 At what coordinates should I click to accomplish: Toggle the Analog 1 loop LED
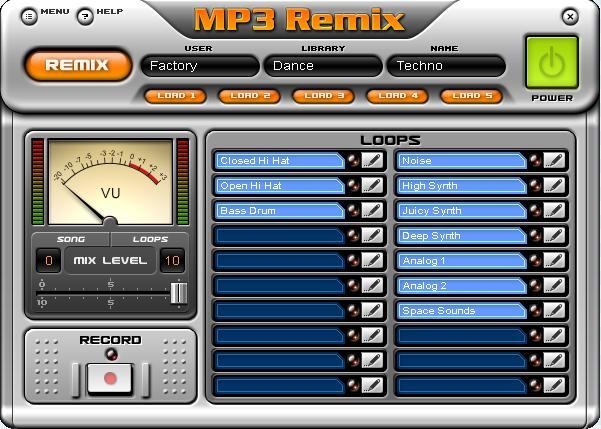coord(535,260)
